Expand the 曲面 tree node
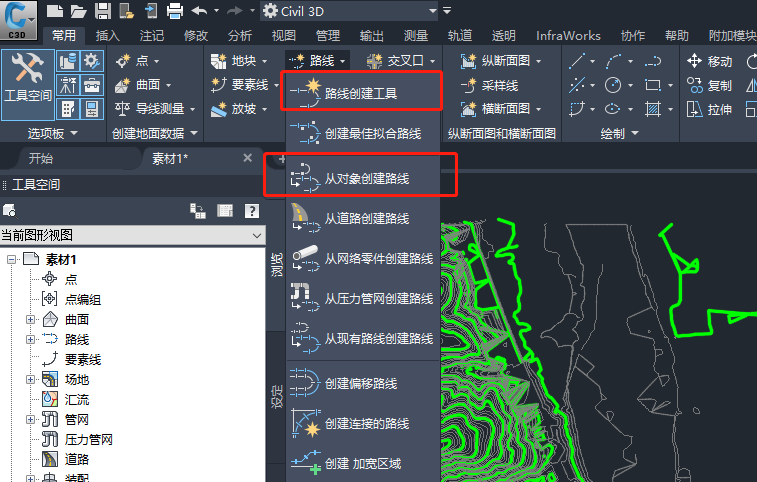757x482 pixels. [x=30, y=320]
